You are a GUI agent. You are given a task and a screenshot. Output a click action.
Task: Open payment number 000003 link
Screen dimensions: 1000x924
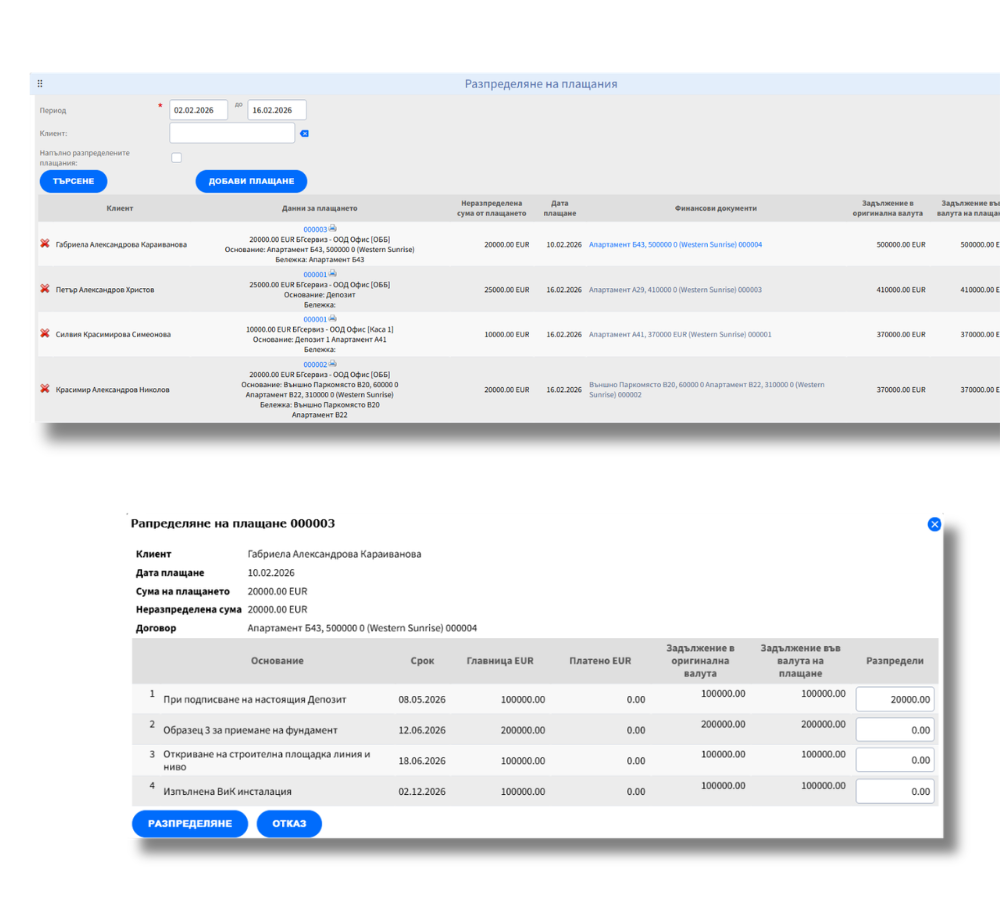315,229
